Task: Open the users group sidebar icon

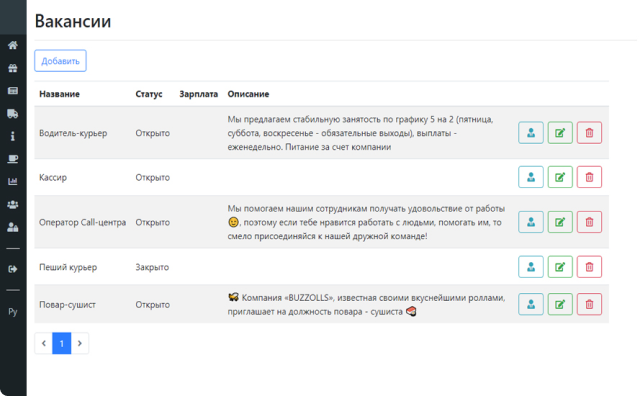Action: 13,204
